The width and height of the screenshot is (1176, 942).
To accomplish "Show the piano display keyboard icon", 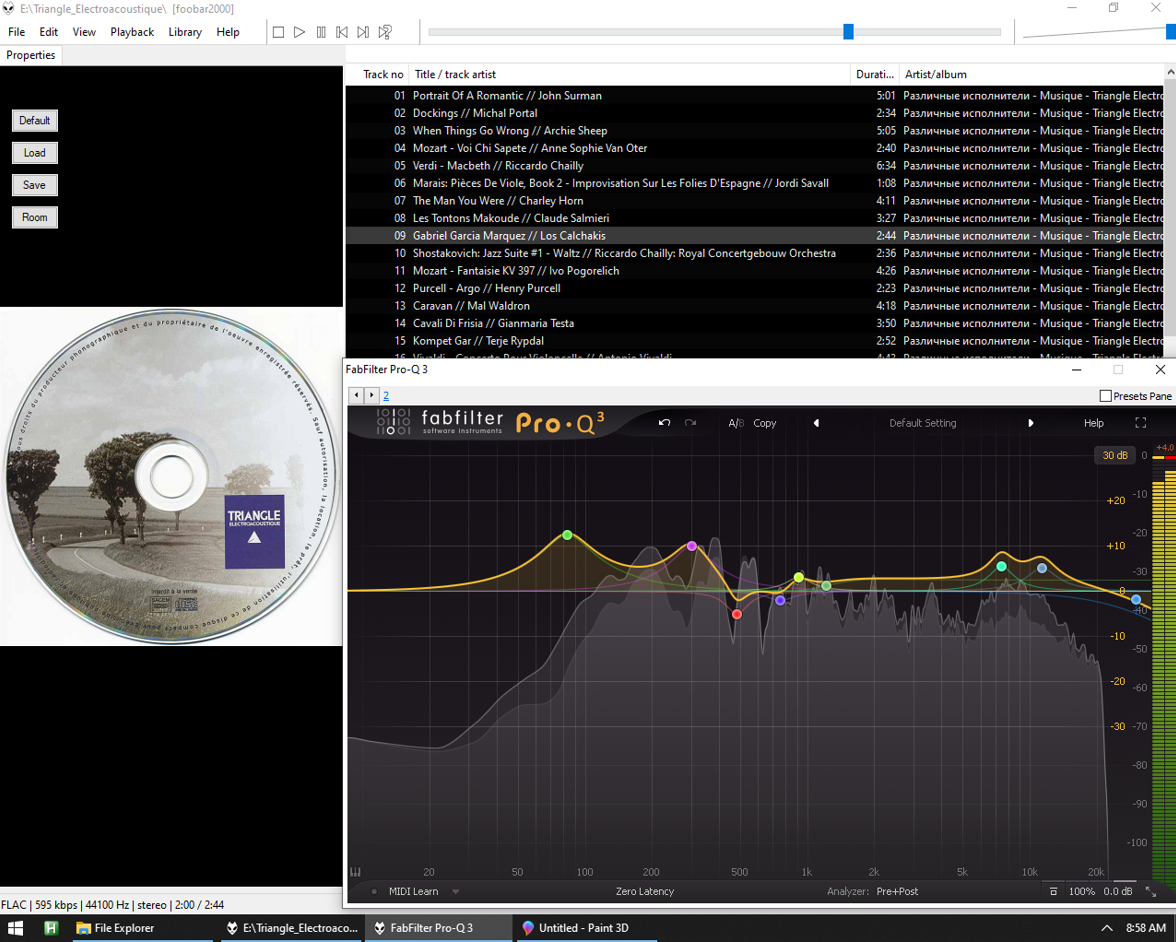I will 356,872.
